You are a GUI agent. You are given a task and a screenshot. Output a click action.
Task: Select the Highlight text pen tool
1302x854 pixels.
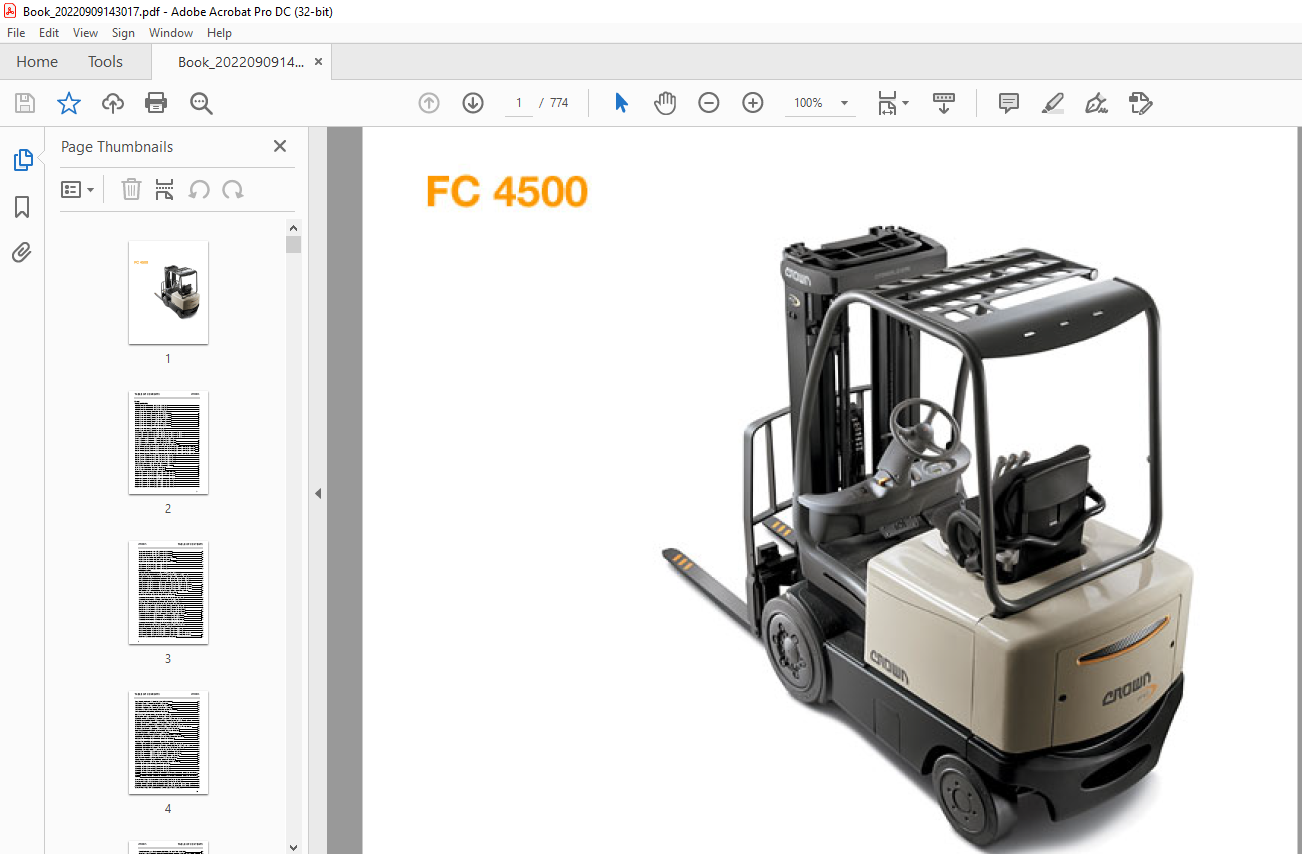(1052, 103)
